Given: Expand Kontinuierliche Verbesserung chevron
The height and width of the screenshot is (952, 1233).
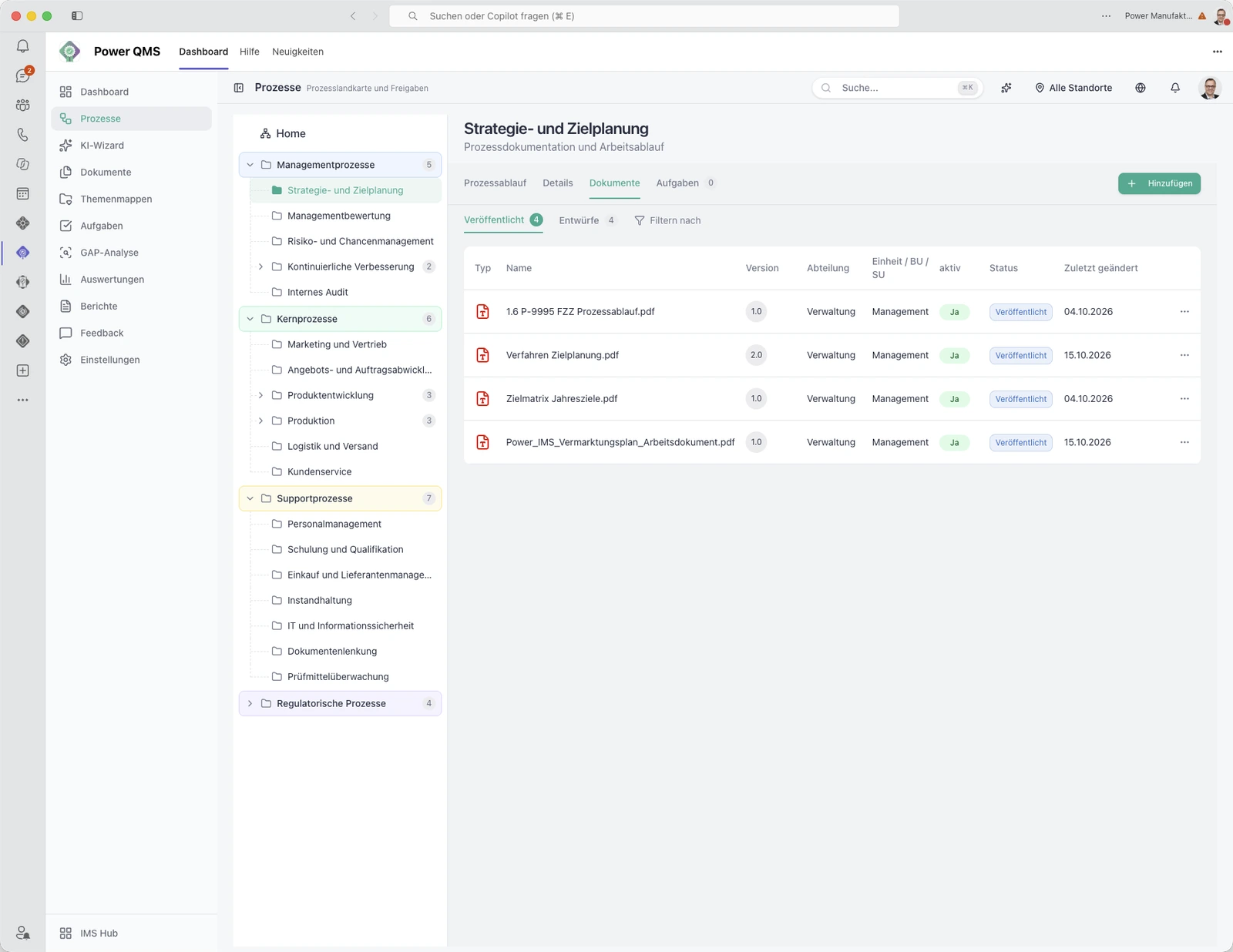Looking at the screenshot, I should 260,266.
